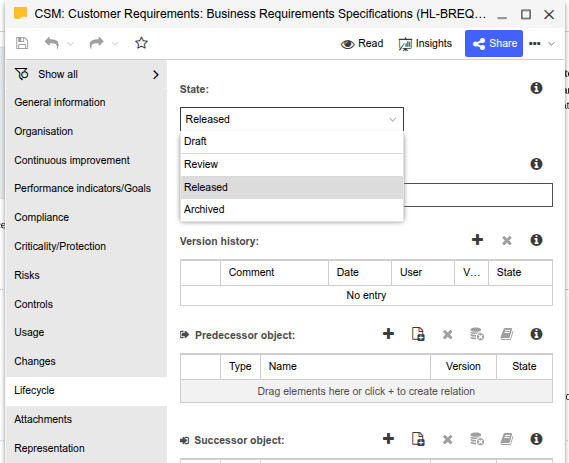Open Continuous improvement section

(x=86, y=160)
